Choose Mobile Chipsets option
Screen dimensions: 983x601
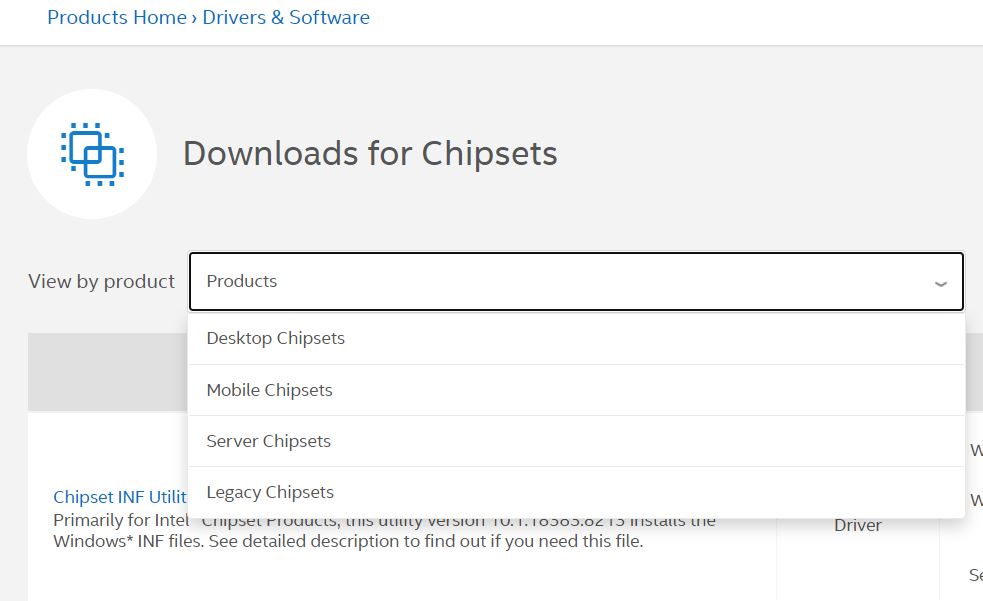268,390
